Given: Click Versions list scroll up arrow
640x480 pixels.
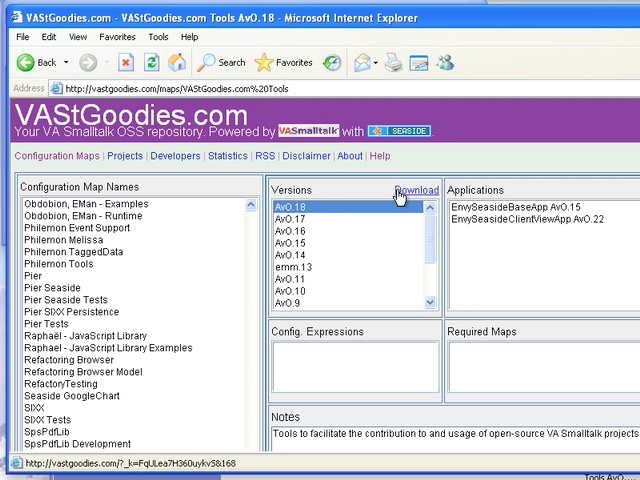Looking at the screenshot, I should tap(430, 208).
